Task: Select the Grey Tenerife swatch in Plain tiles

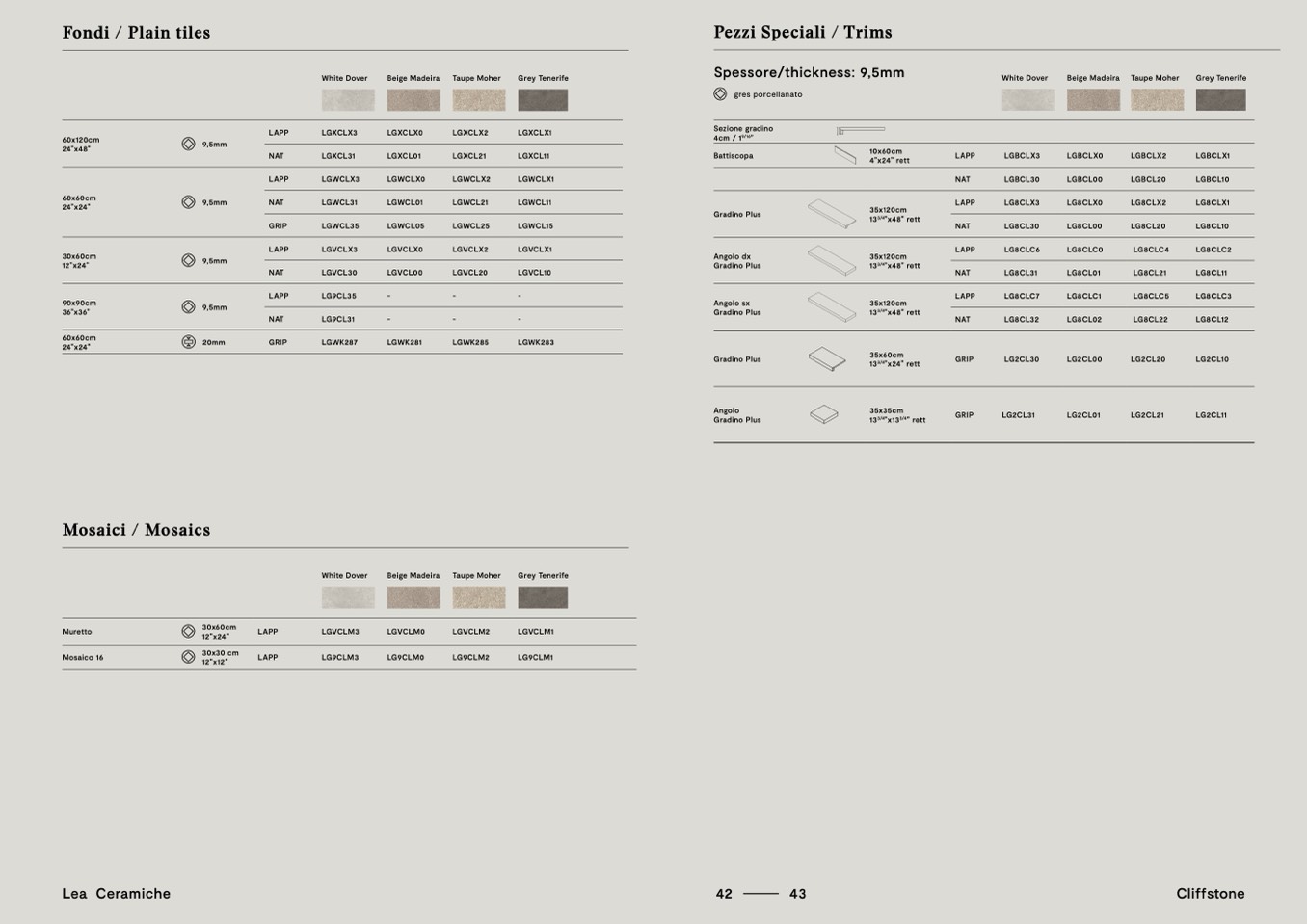Action: pos(543,100)
